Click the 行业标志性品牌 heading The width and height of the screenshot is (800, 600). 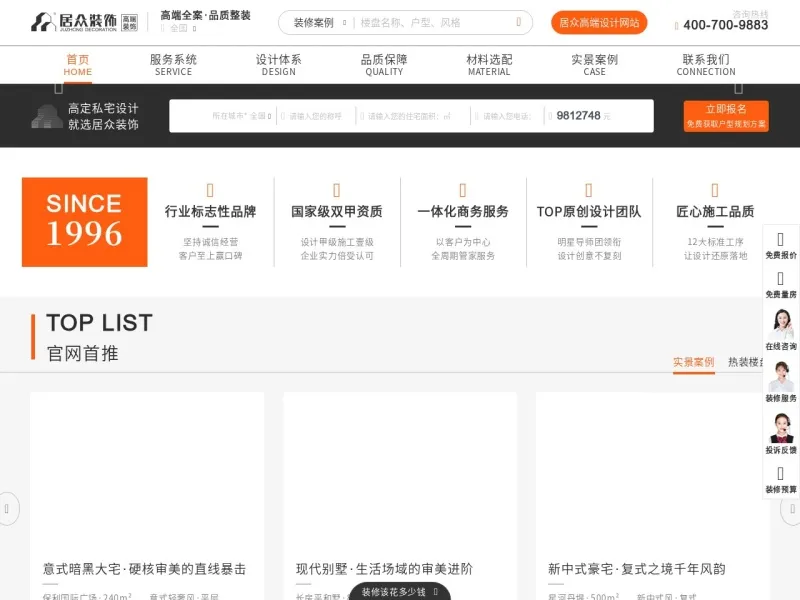click(x=210, y=211)
